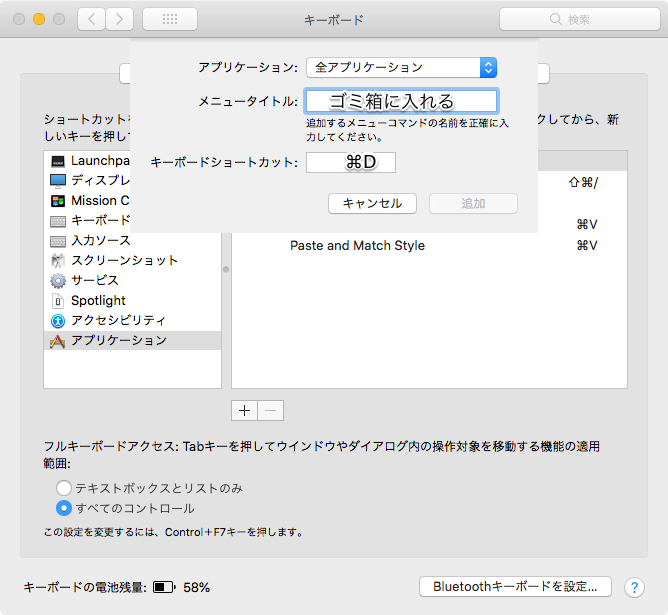
Task: Click the Bluetoothキーボードを設定 button
Action: click(515, 587)
